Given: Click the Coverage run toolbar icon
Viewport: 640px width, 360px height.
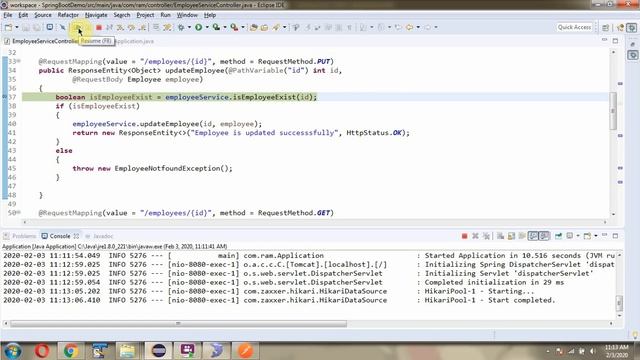Looking at the screenshot, I should (x=216, y=27).
